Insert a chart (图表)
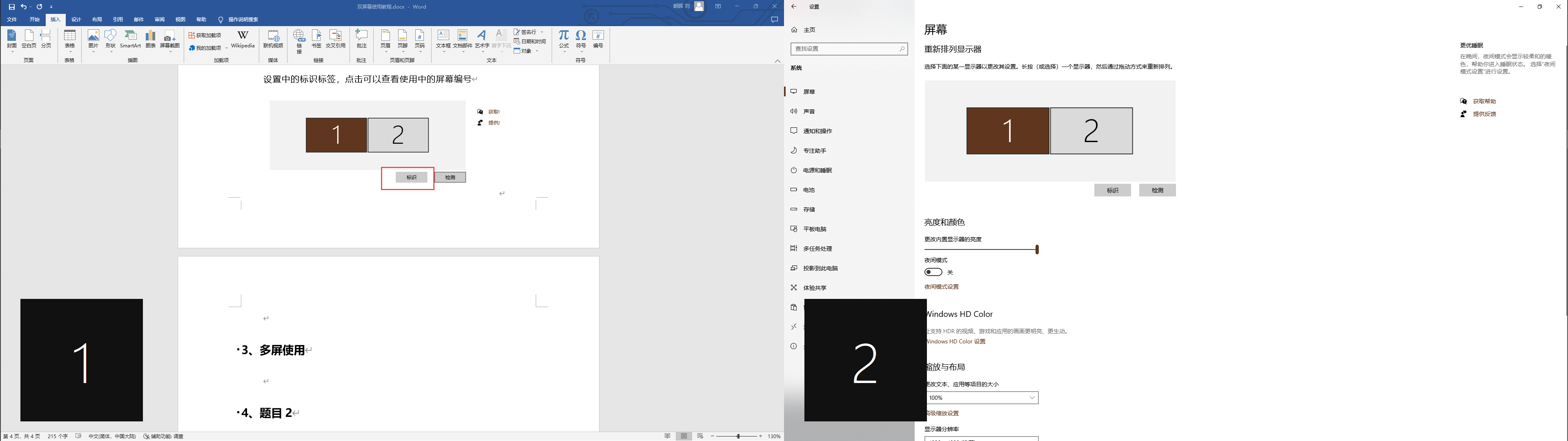This screenshot has height=441, width=1568. point(150,40)
